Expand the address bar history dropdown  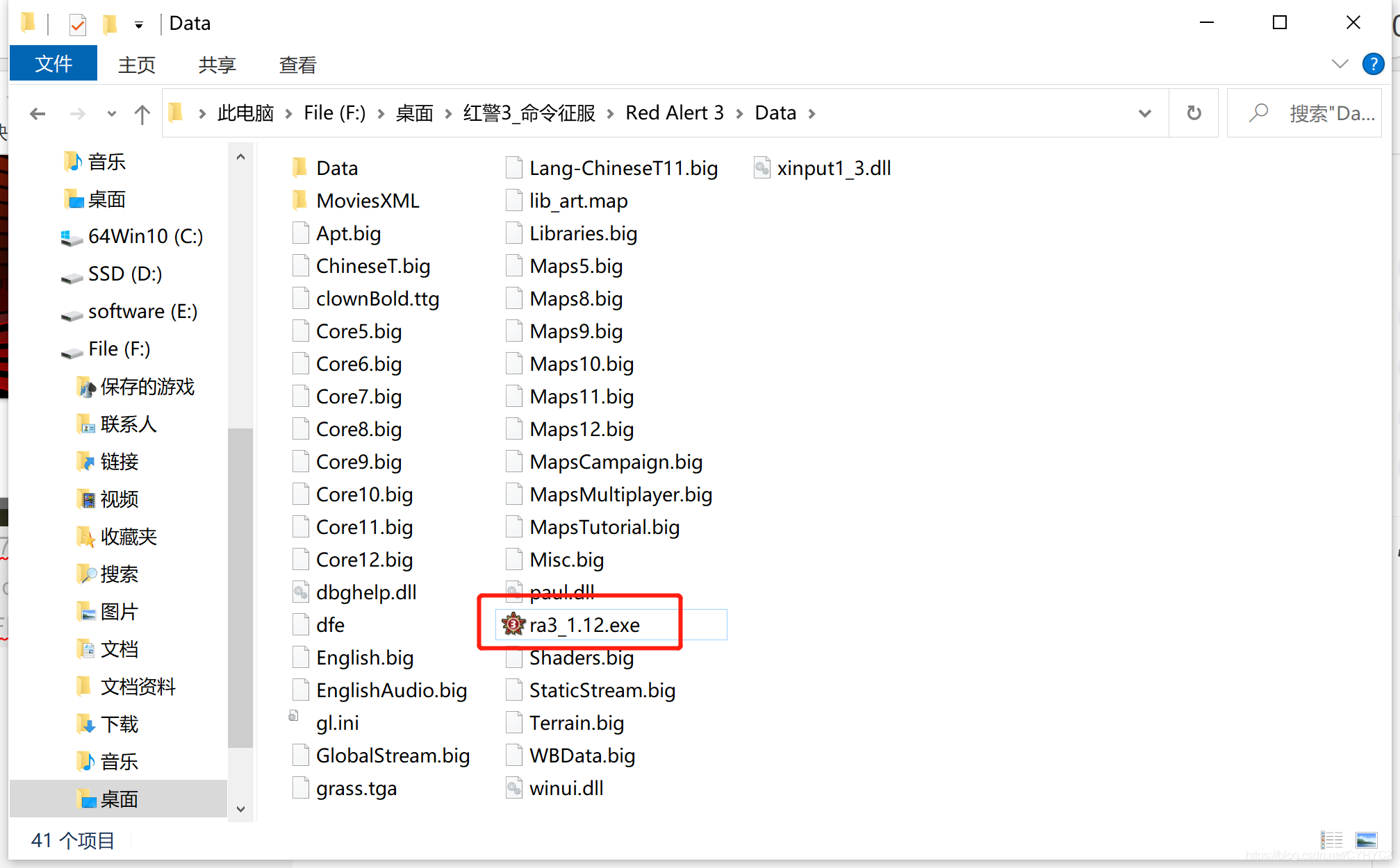pos(1144,112)
